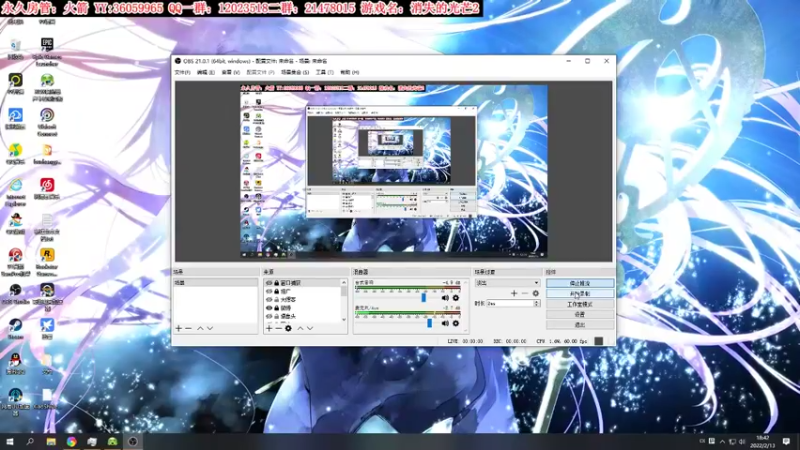Open 设置 settings button in Controls

[x=580, y=314]
